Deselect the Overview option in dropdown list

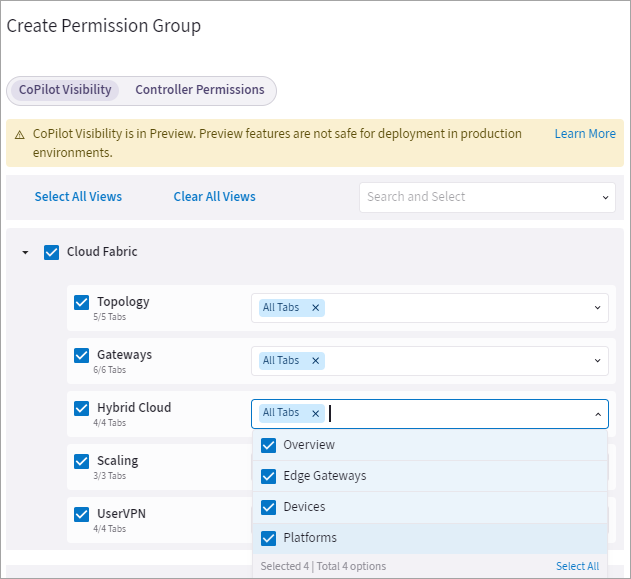[x=268, y=445]
